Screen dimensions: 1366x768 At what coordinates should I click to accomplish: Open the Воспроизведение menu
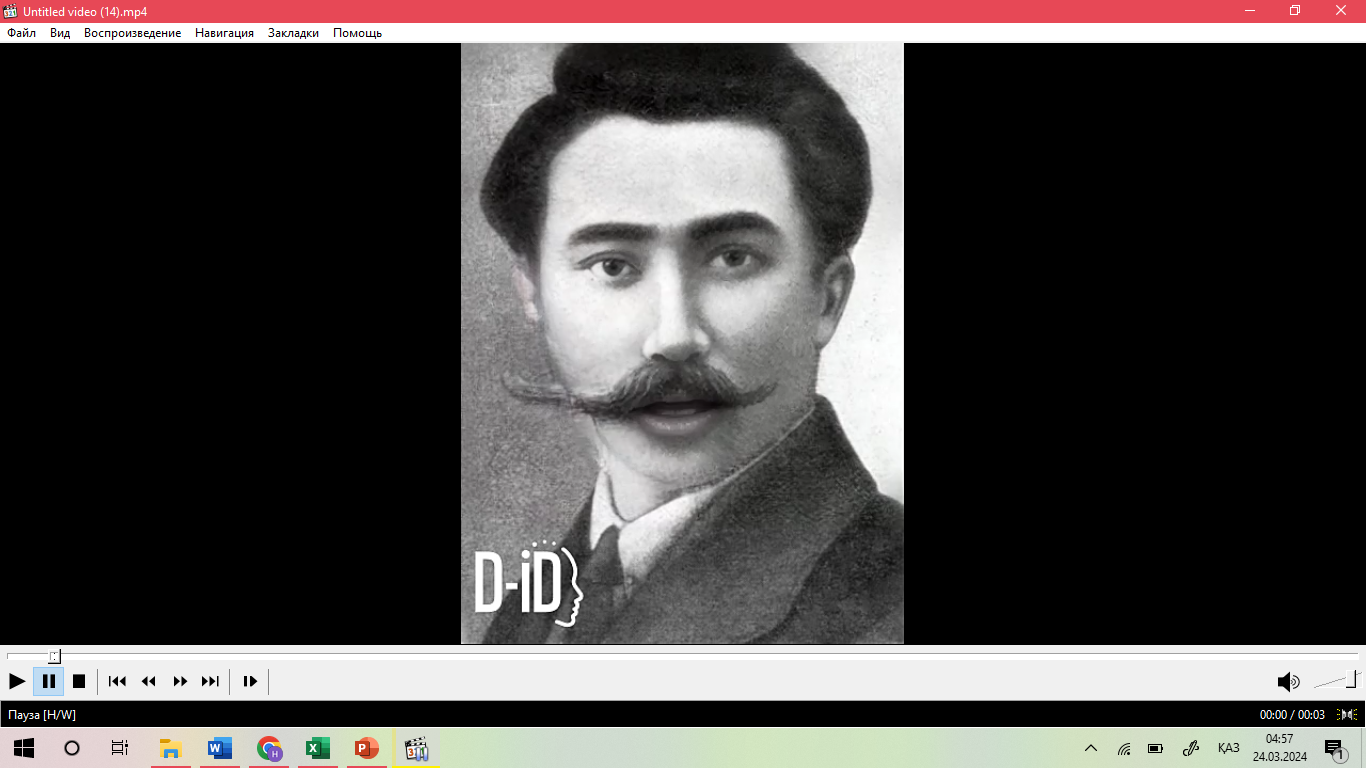pyautogui.click(x=132, y=33)
